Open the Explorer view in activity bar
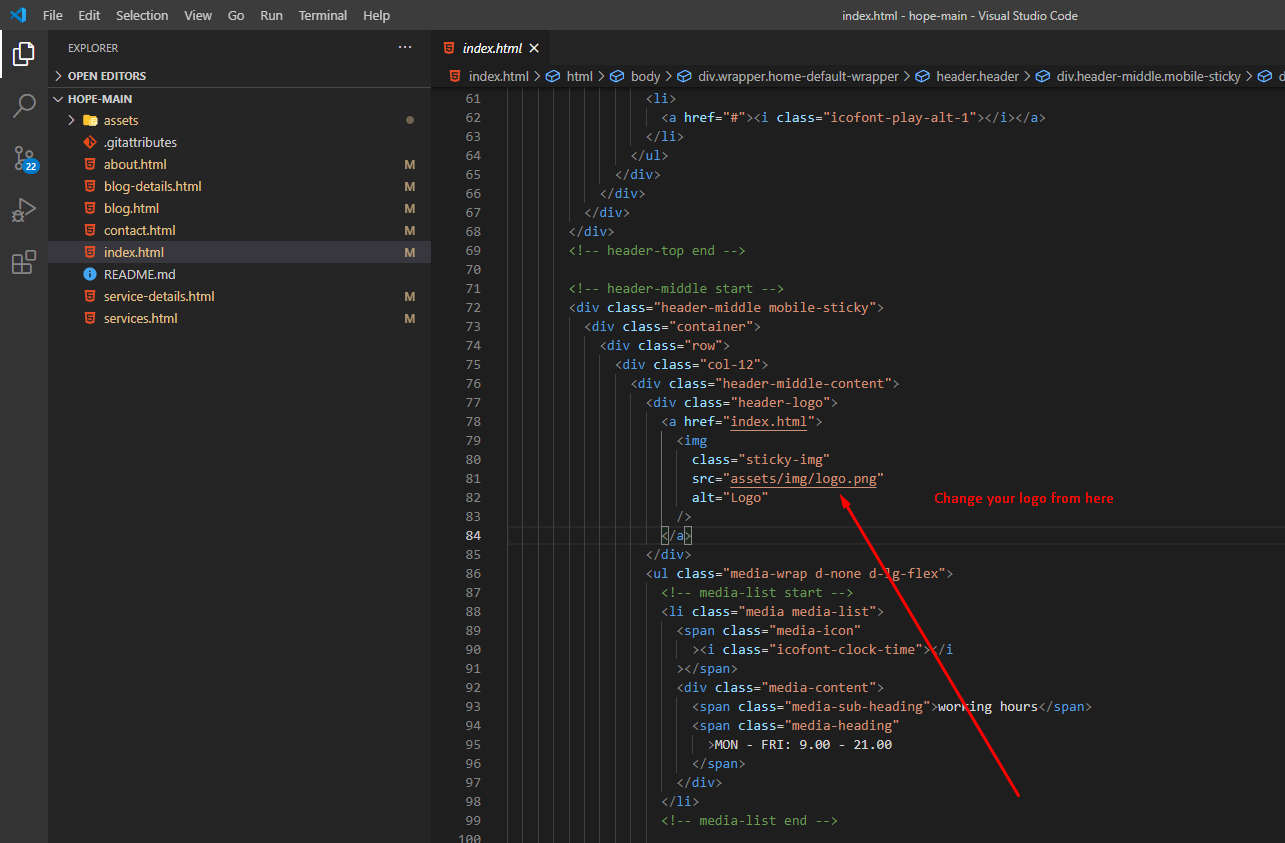The height and width of the screenshot is (843, 1285). tap(24, 54)
